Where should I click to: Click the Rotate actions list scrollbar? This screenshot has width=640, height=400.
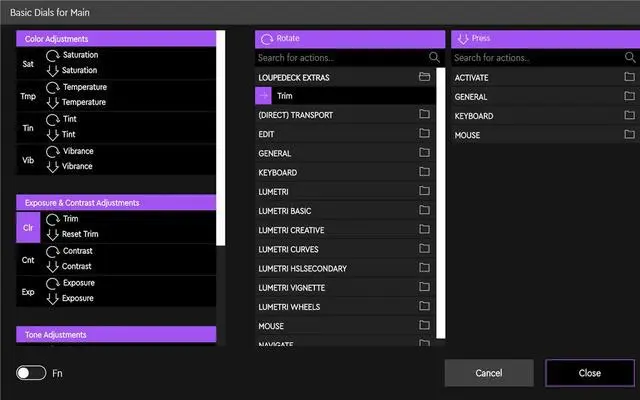441,203
